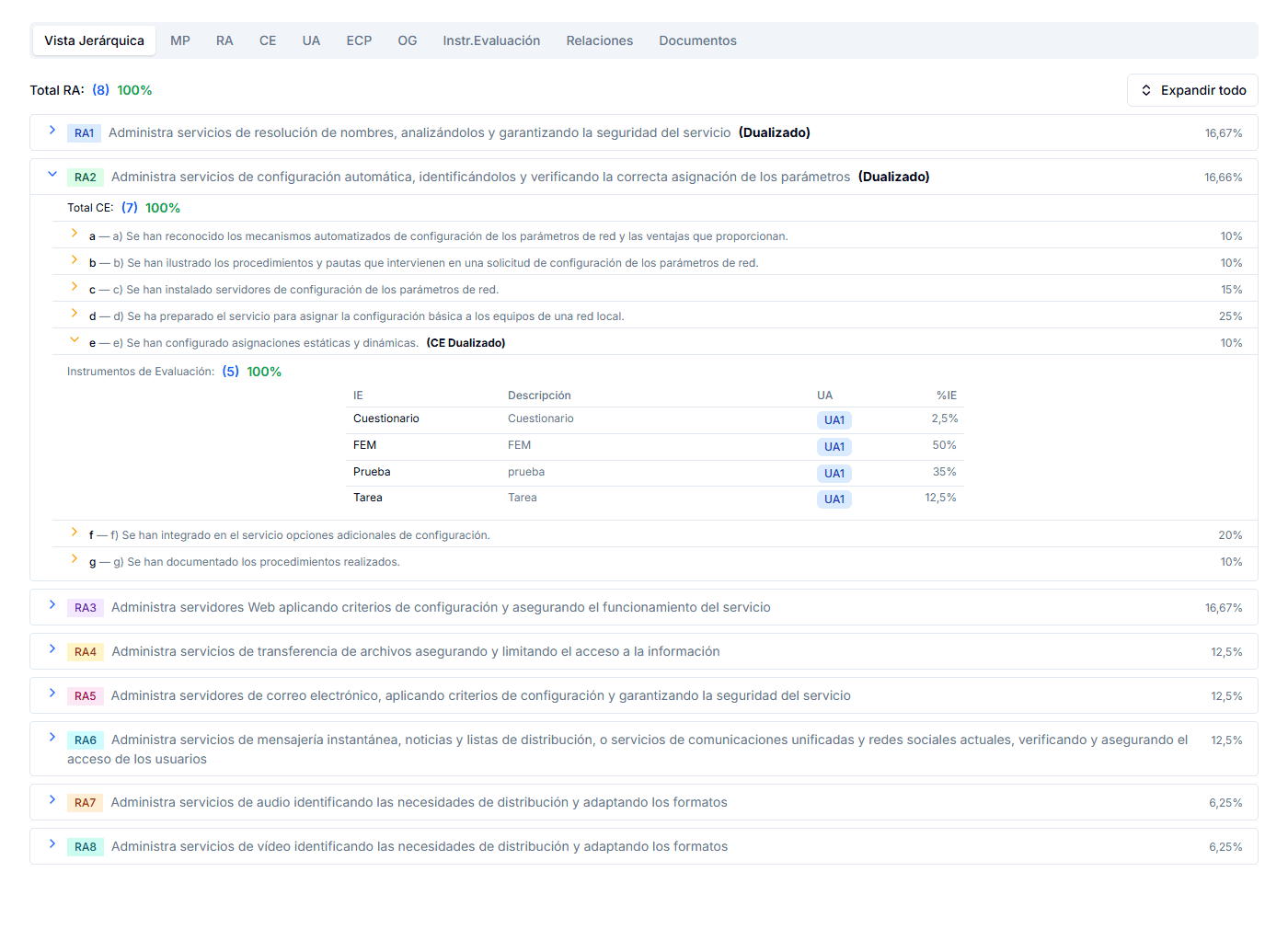Click the RA8 video services description
1288x929 pixels.
tap(420, 846)
